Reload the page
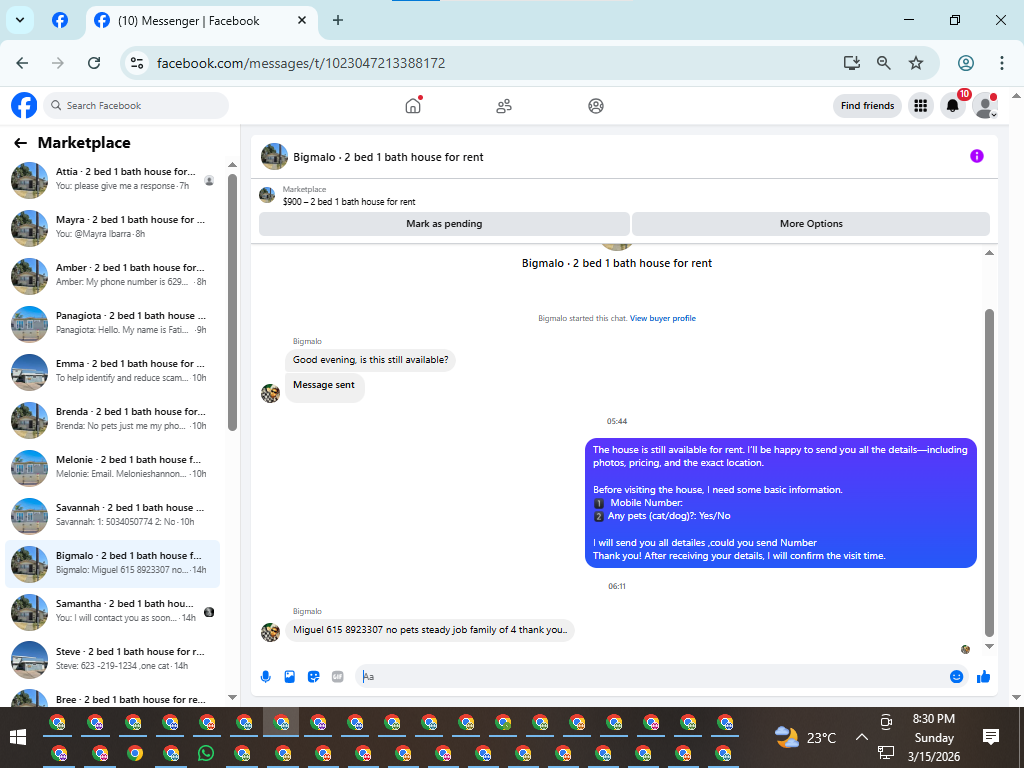1024x768 pixels. pyautogui.click(x=94, y=63)
